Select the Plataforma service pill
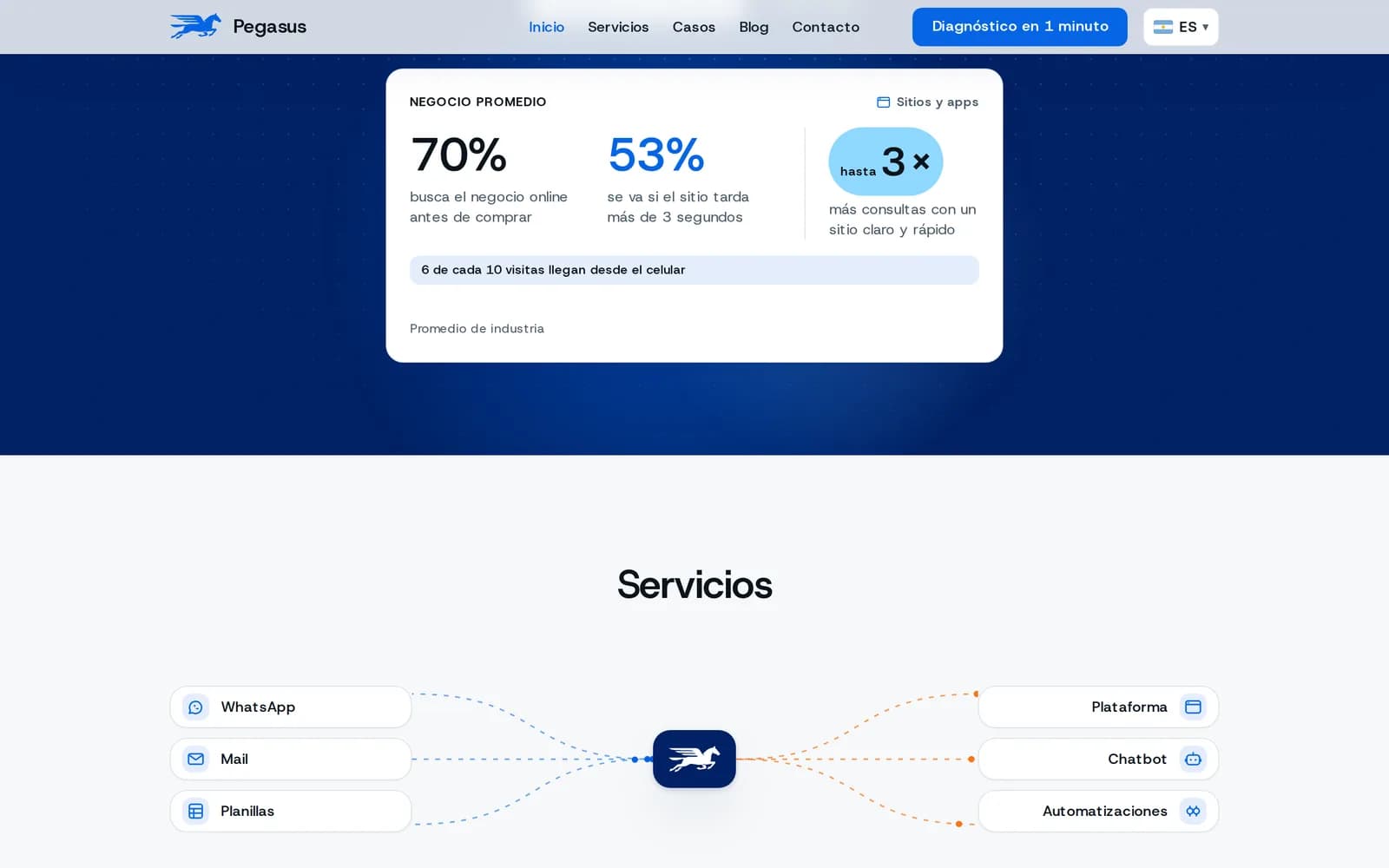The width and height of the screenshot is (1389, 868). click(1098, 707)
